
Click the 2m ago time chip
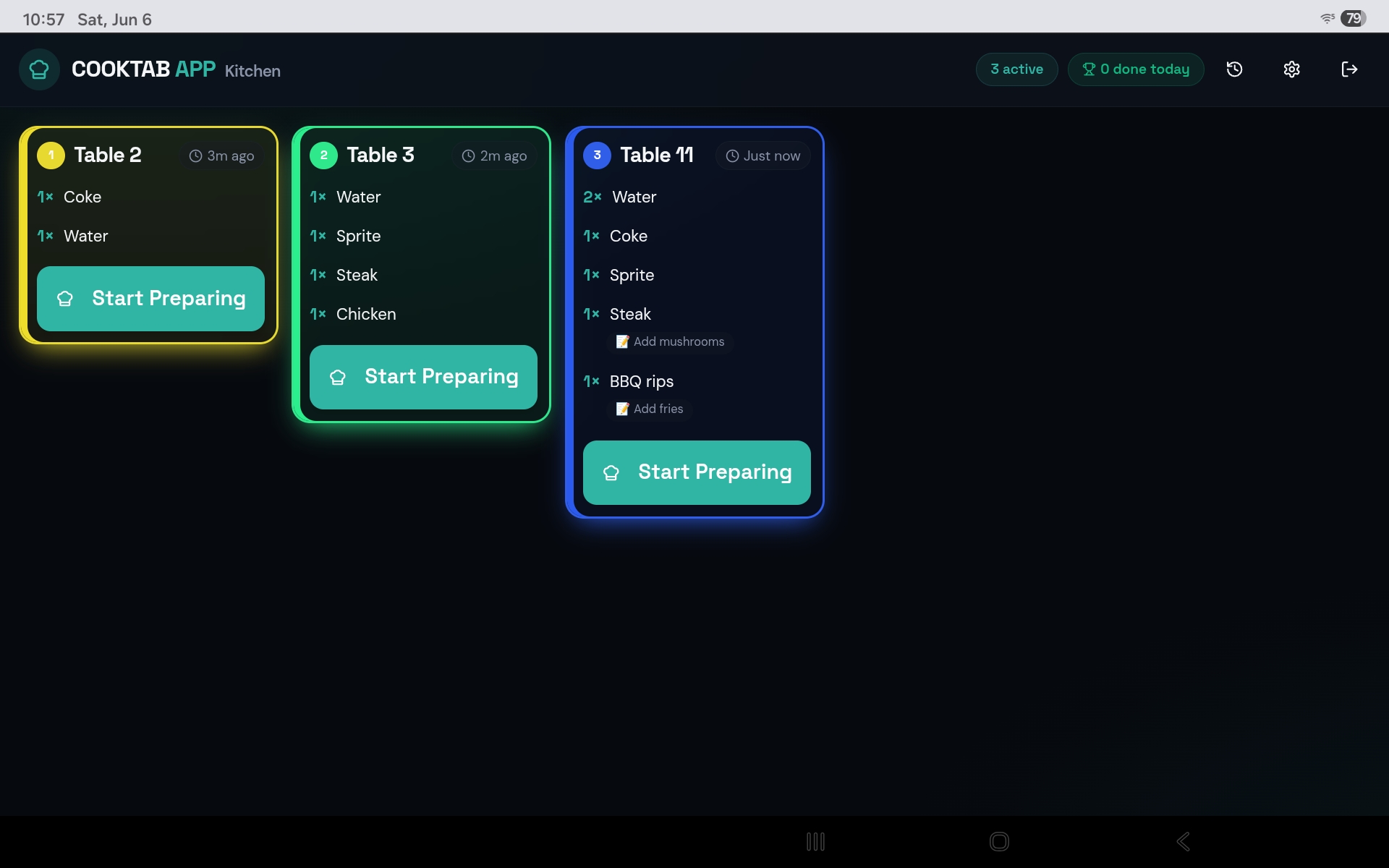coord(494,156)
